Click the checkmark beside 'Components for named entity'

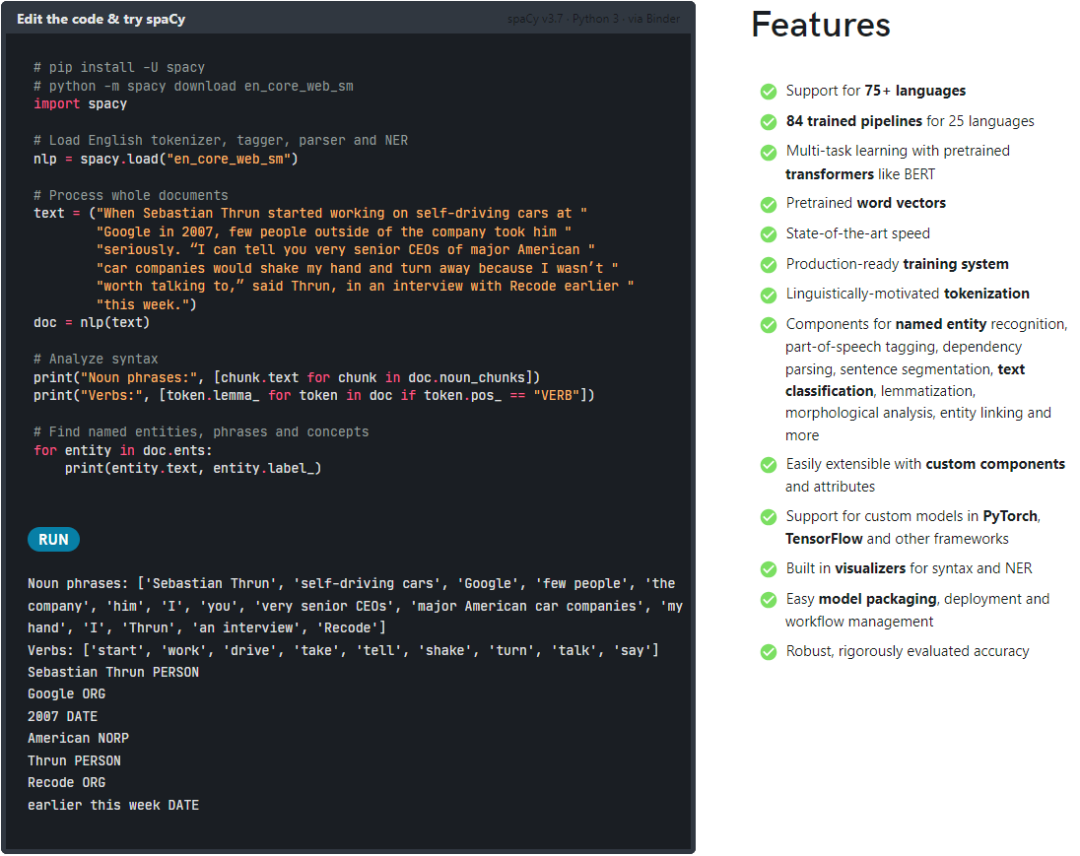point(768,325)
